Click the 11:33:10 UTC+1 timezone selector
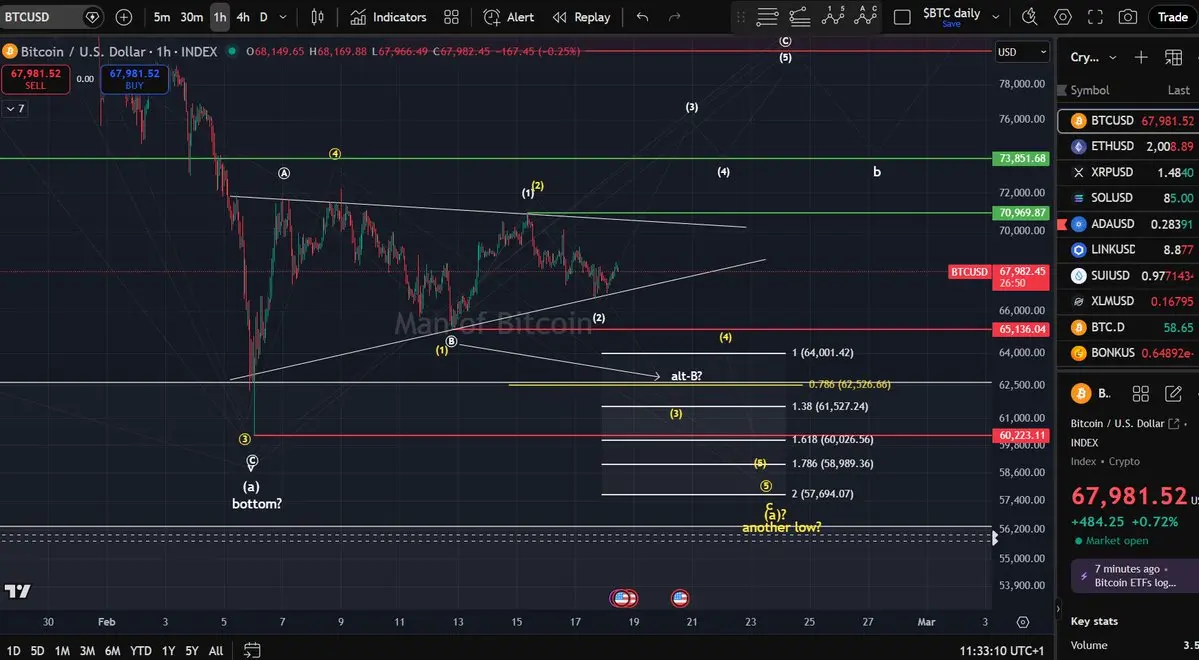Image resolution: width=1199 pixels, height=660 pixels. [1002, 651]
